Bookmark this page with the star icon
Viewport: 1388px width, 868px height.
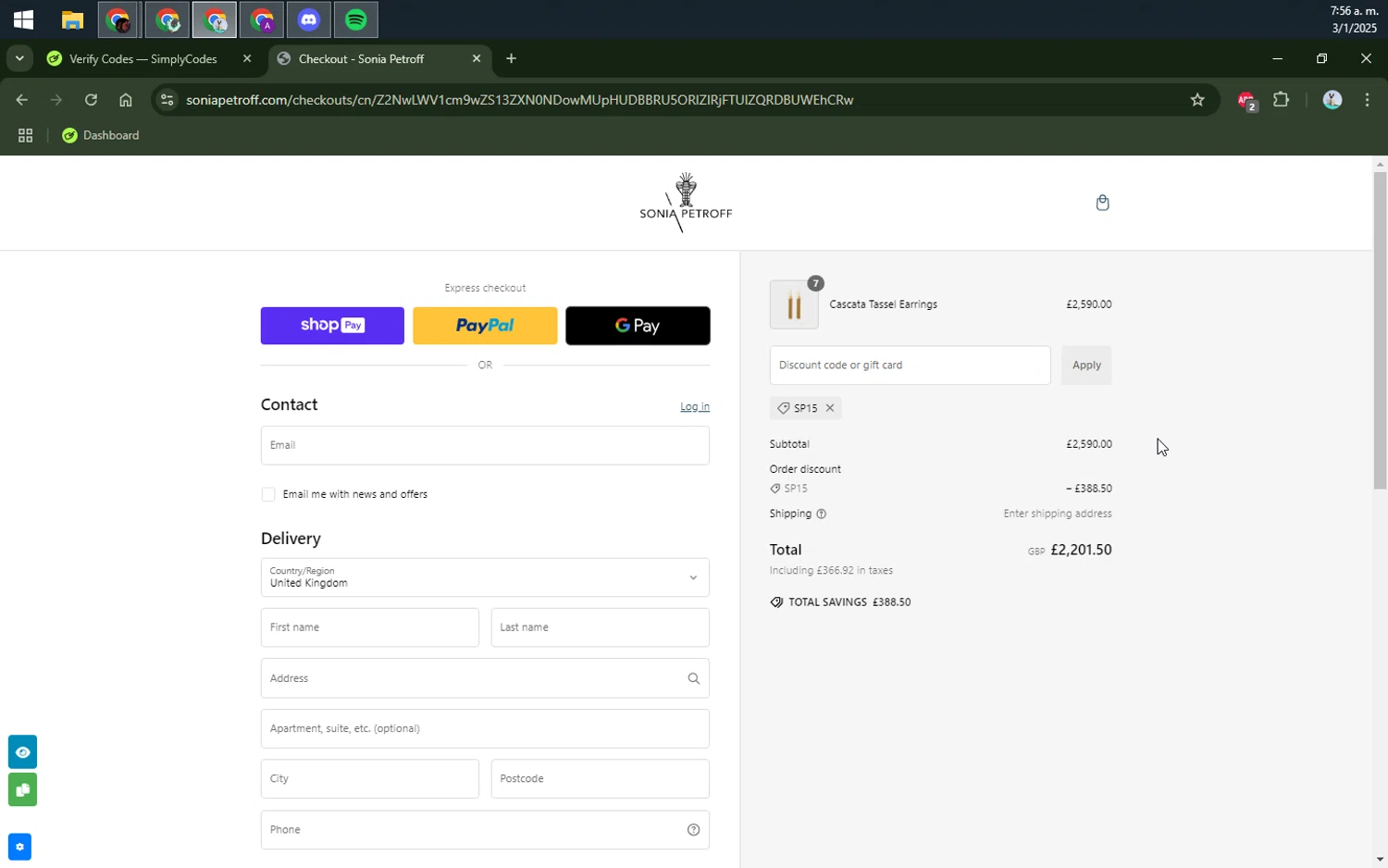pos(1197,100)
